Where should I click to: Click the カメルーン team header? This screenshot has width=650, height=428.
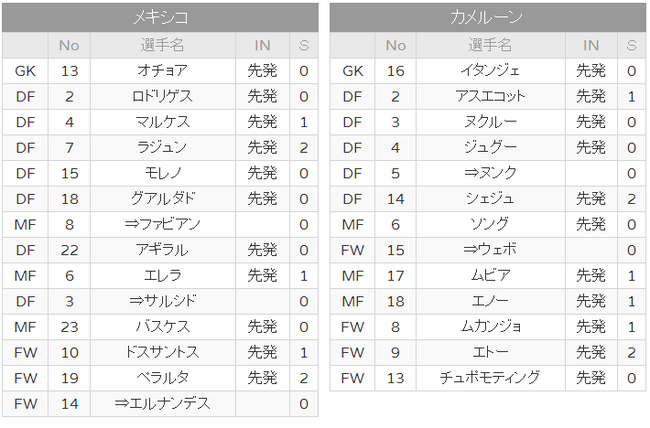point(488,17)
